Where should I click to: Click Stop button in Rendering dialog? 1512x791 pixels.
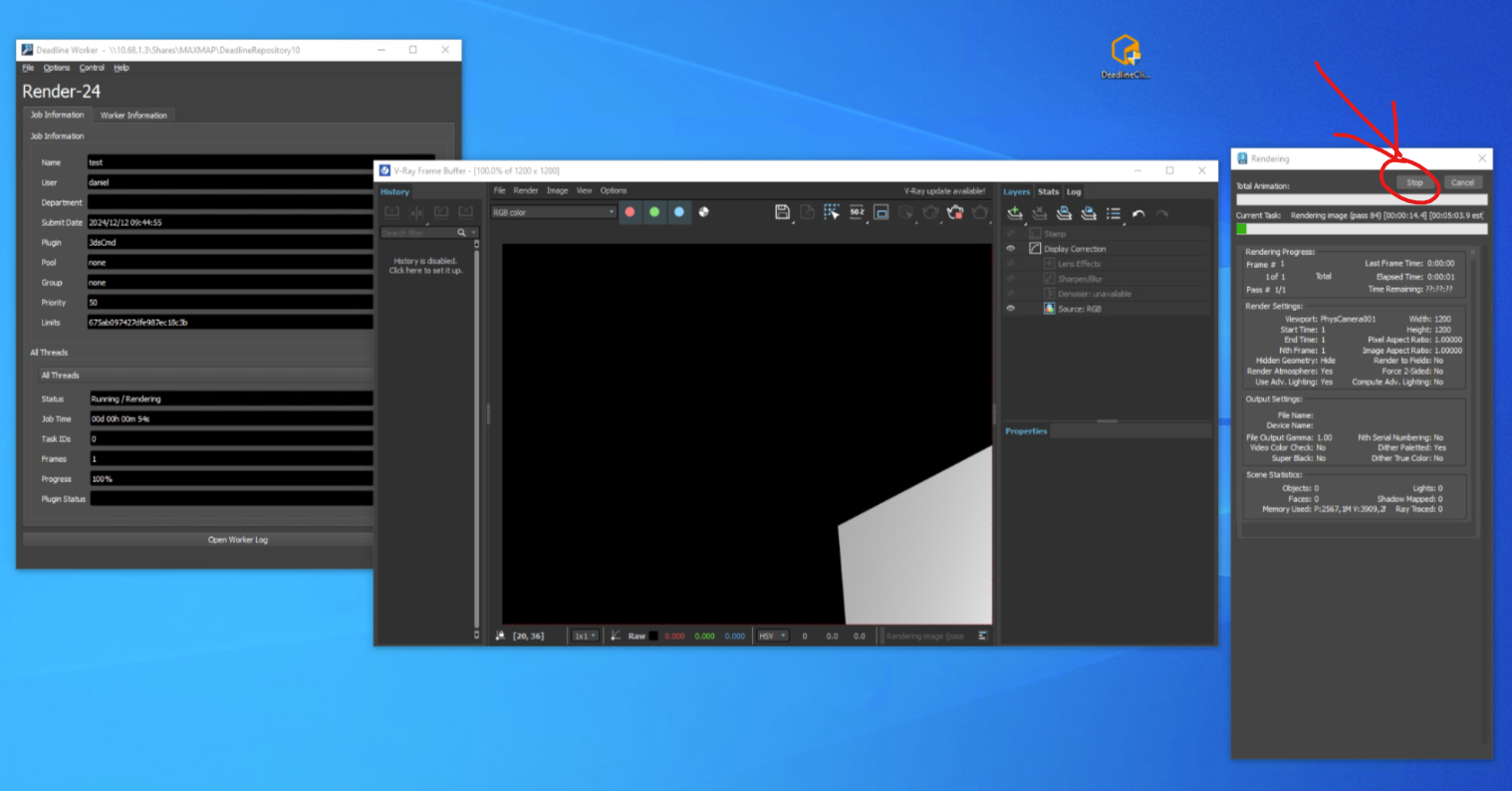(x=1414, y=182)
